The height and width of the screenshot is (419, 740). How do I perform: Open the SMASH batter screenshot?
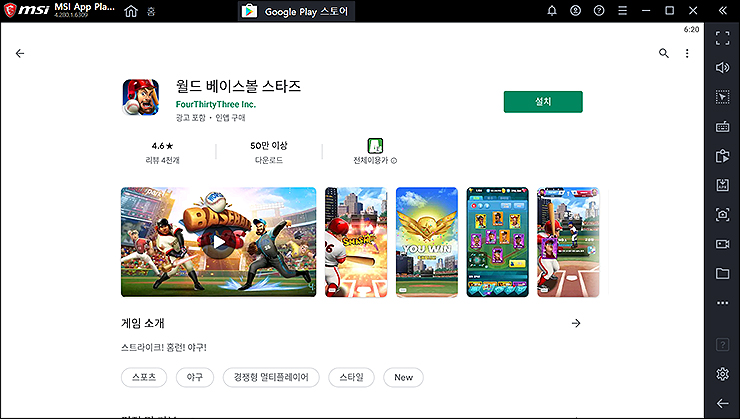tap(356, 242)
